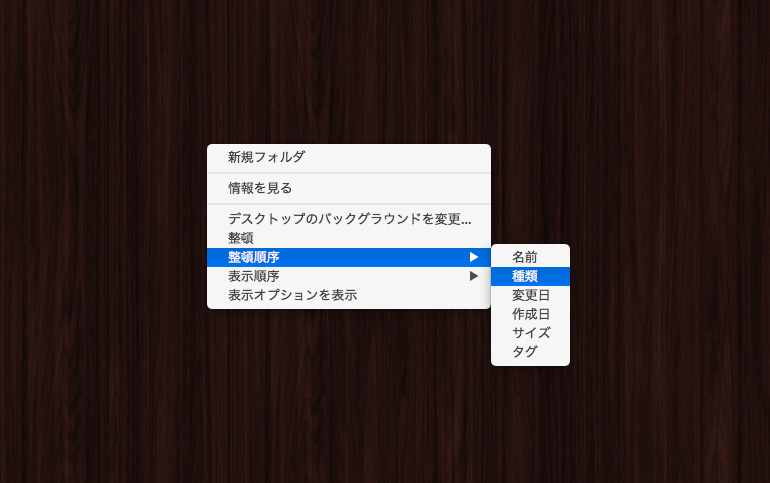Click wood wallpaper left of the context menu
The height and width of the screenshot is (483, 770).
[100, 230]
